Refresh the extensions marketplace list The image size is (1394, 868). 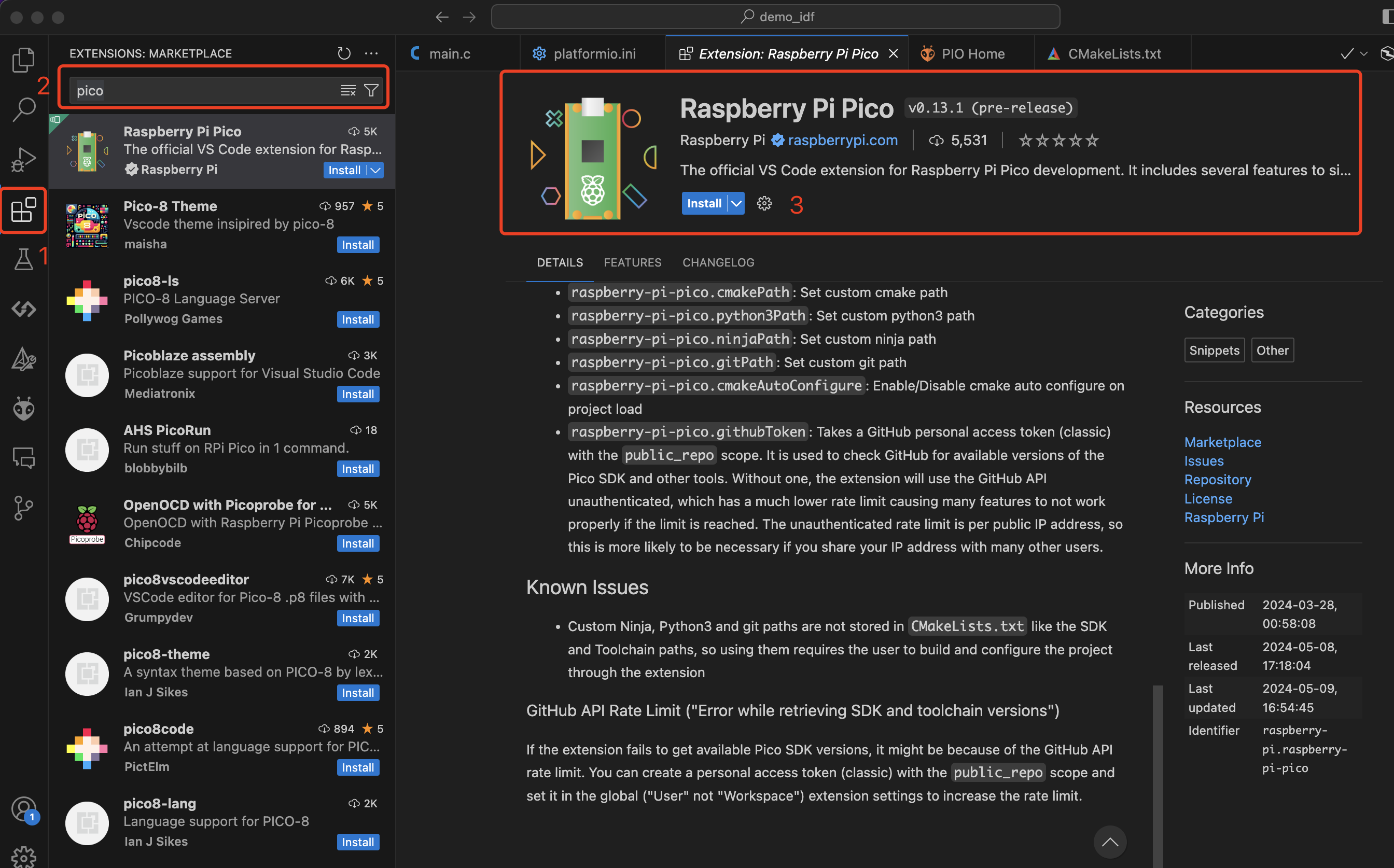[x=344, y=53]
